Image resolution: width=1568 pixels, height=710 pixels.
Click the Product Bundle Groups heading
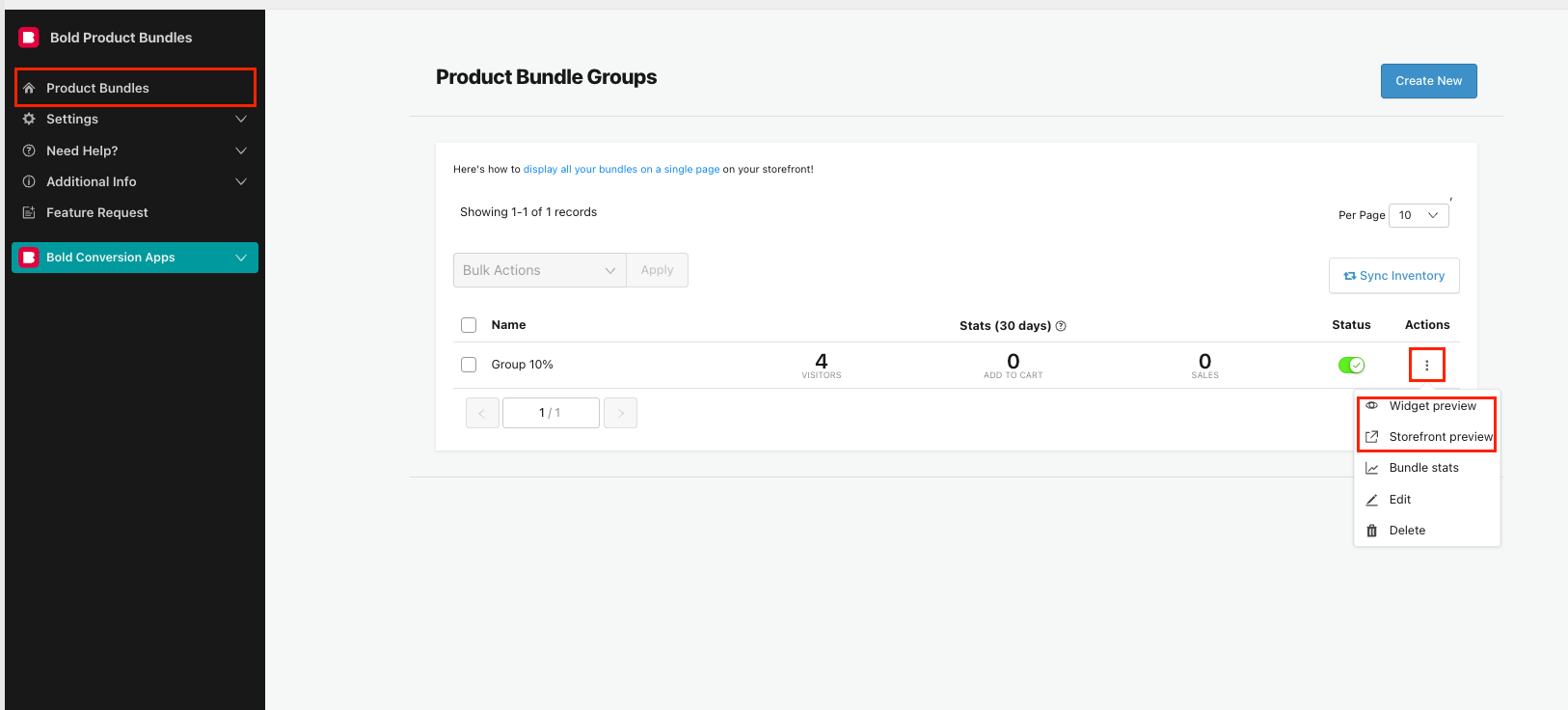coord(546,77)
